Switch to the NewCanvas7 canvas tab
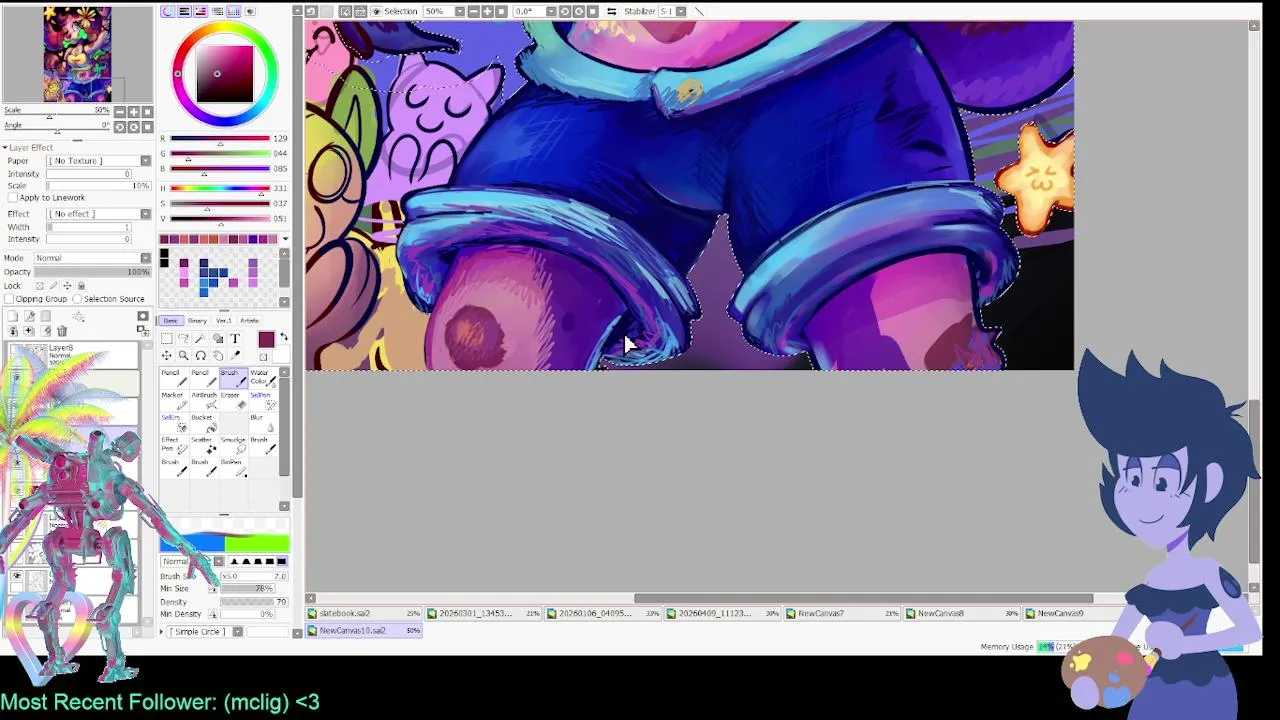 (x=842, y=614)
